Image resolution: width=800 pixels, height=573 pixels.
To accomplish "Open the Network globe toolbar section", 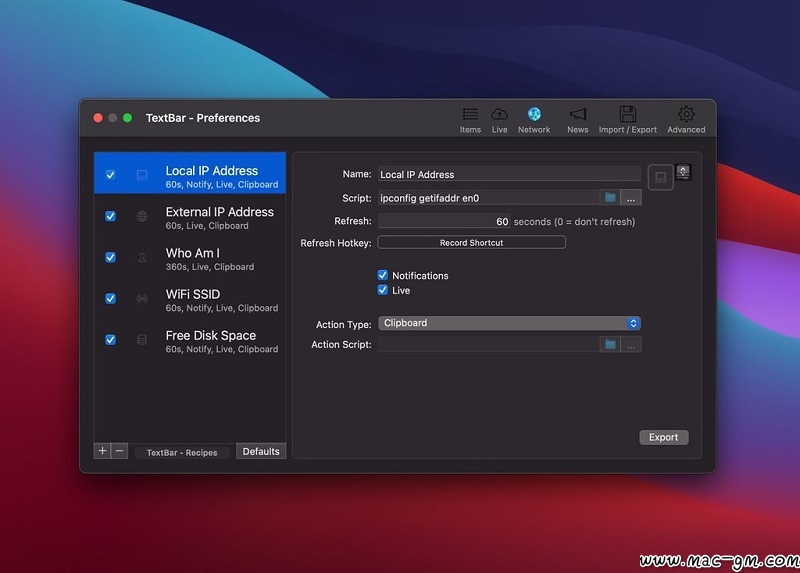I will (x=534, y=120).
